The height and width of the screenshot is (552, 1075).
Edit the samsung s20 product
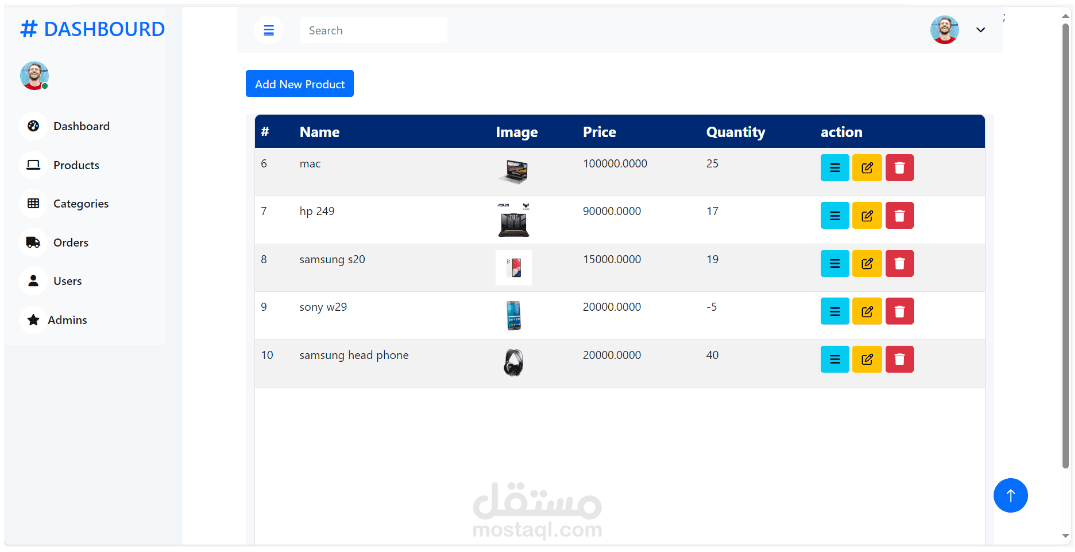[867, 263]
